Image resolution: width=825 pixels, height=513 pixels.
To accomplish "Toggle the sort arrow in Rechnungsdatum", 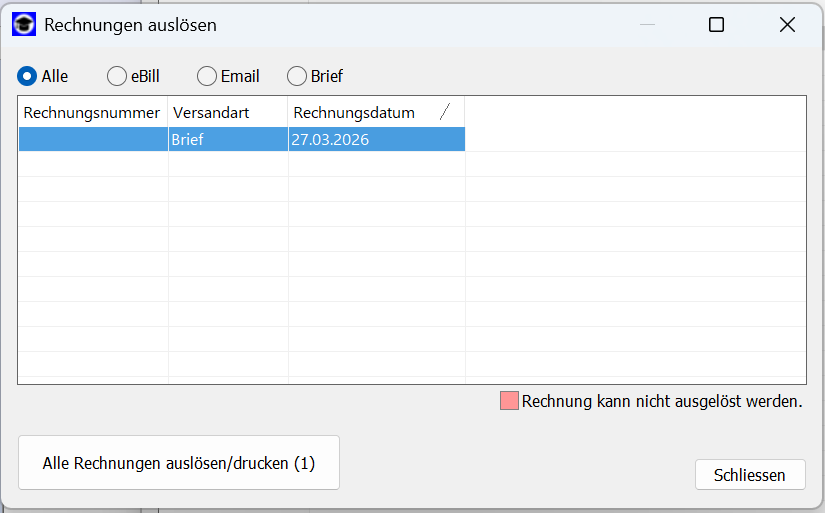I will pos(445,112).
